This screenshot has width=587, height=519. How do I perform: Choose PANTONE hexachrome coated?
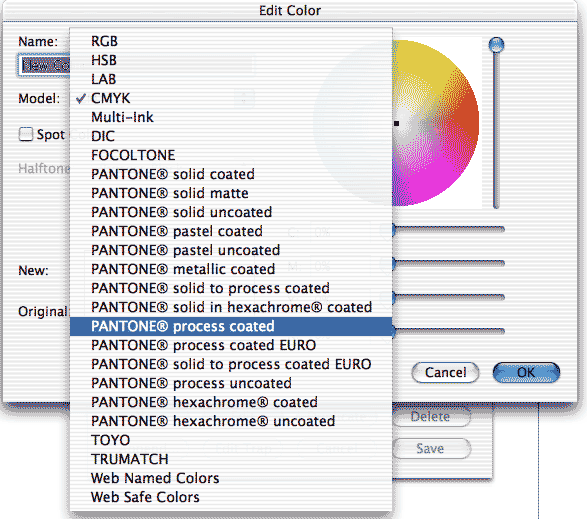(231, 403)
